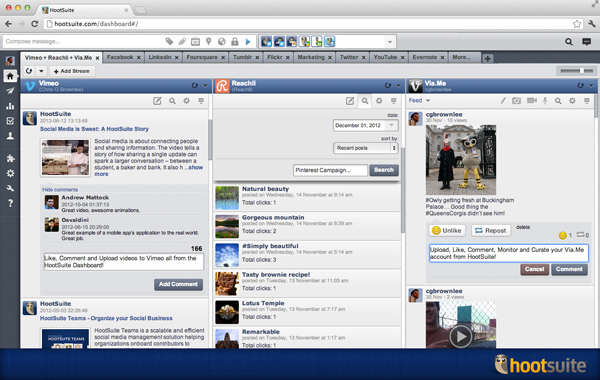Click browser reload button
The width and height of the screenshot is (600, 380).
pos(34,24)
